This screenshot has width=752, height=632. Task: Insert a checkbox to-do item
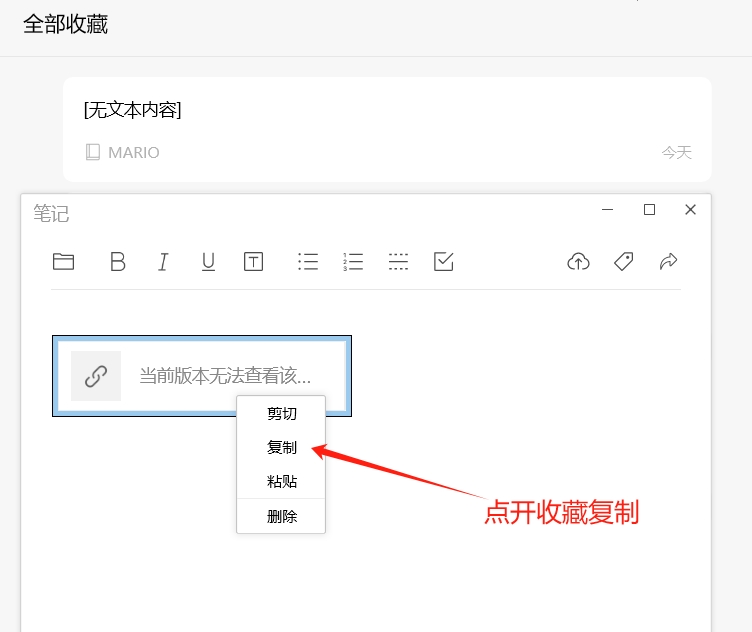[444, 261]
